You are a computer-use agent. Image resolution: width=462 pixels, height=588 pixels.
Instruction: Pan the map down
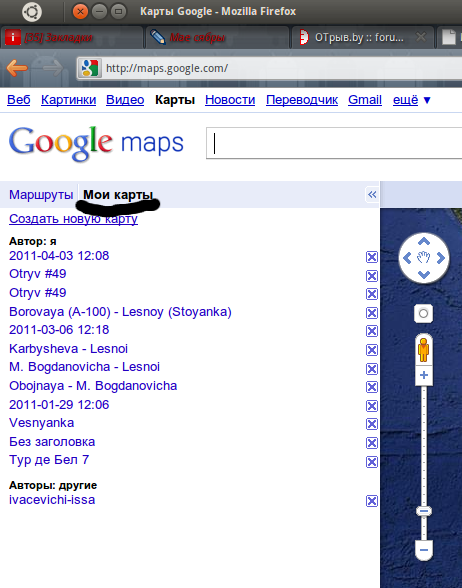pyautogui.click(x=424, y=275)
